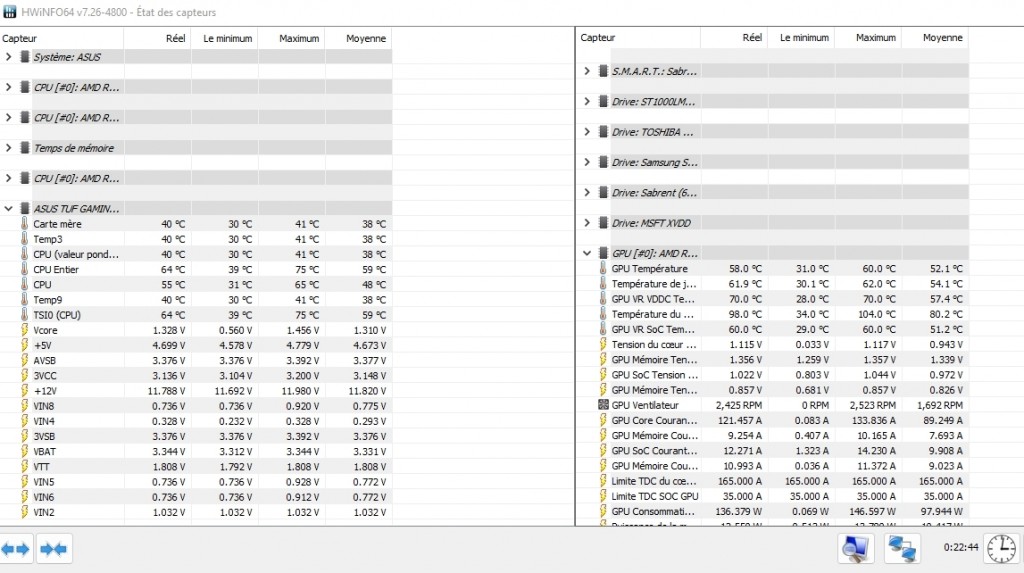Click the Temp3 thermometer icon
The height and width of the screenshot is (573, 1024).
coord(25,239)
